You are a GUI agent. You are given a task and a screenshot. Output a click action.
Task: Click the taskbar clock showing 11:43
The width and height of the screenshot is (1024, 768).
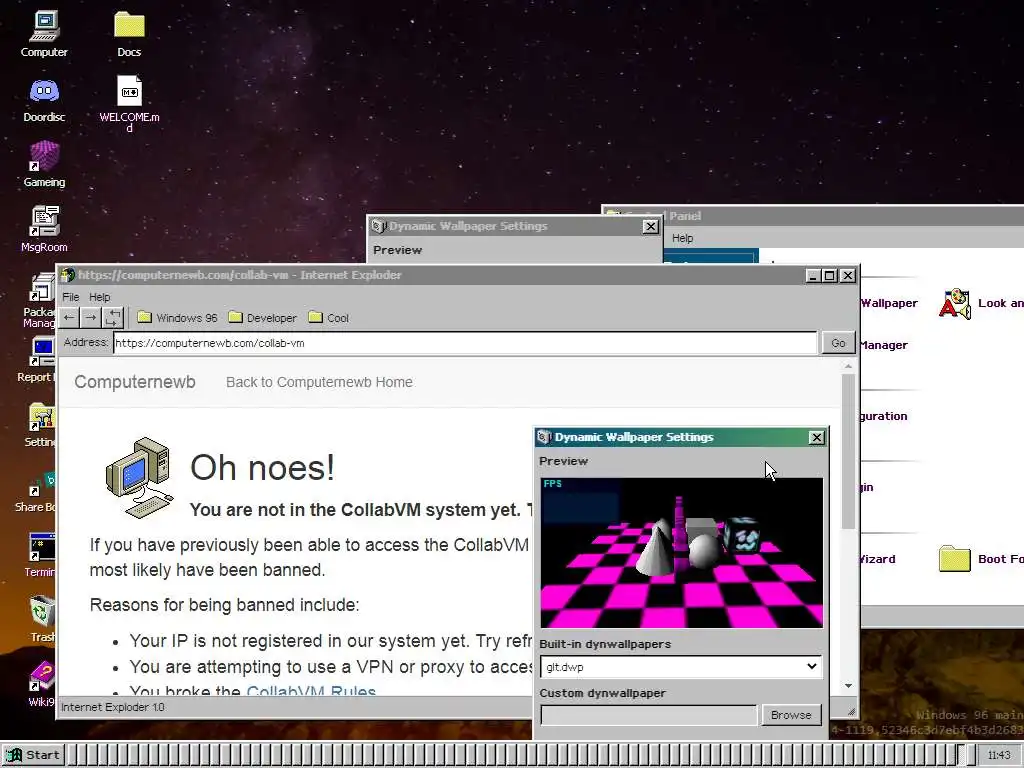click(x=999, y=755)
